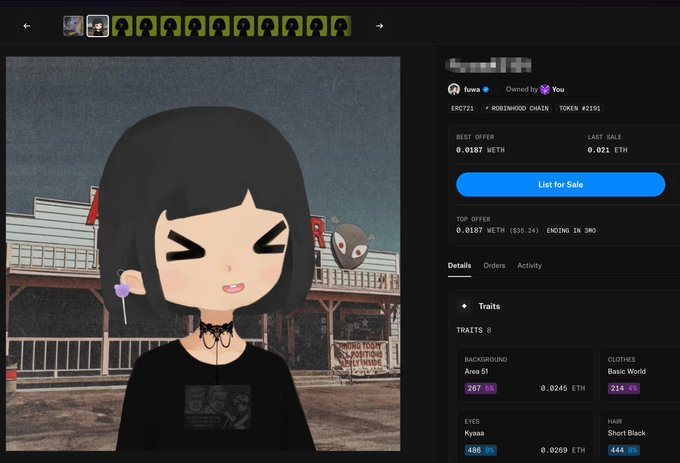Go to previous item with left arrow
This screenshot has height=463, width=680.
[x=27, y=26]
